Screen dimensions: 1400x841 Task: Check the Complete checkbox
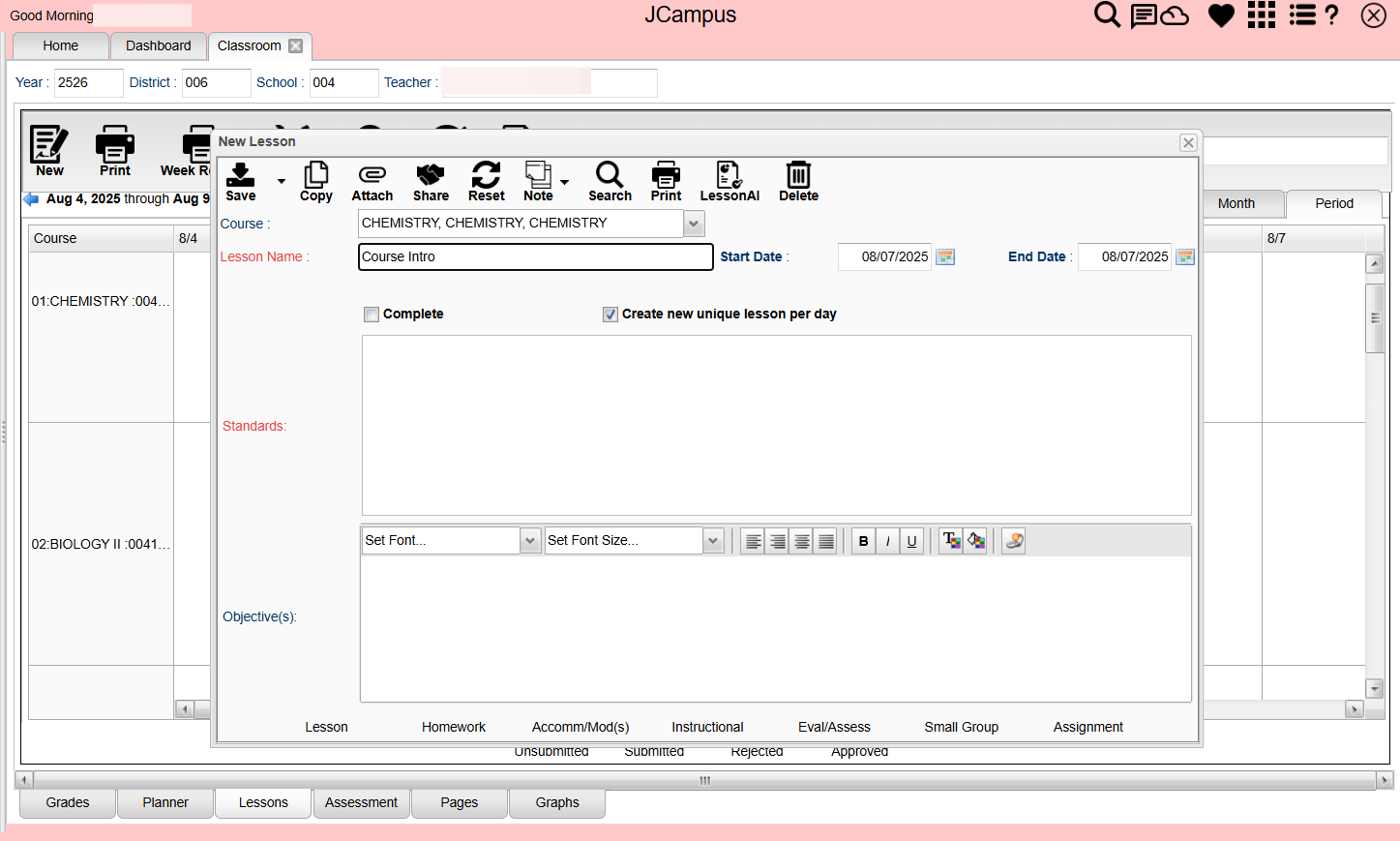click(x=372, y=315)
